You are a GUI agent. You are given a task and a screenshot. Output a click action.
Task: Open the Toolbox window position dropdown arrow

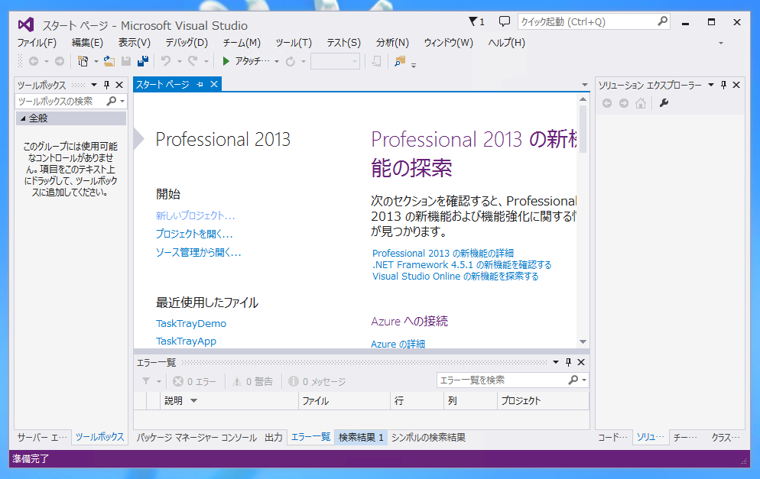[94, 85]
